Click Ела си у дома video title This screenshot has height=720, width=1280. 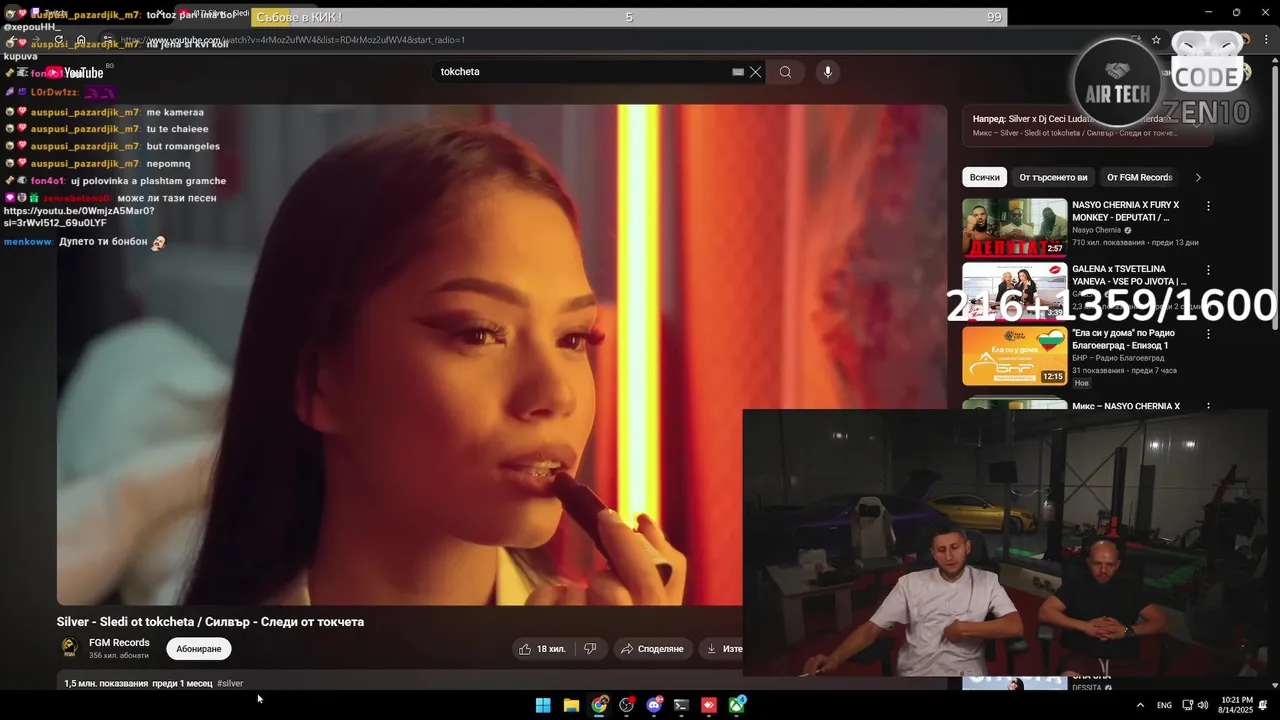pos(1123,339)
